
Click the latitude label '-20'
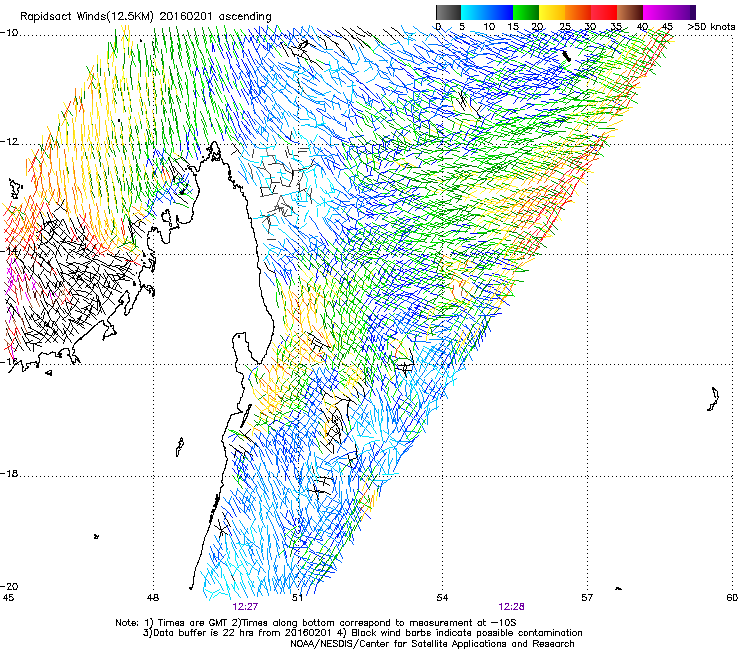point(9,586)
